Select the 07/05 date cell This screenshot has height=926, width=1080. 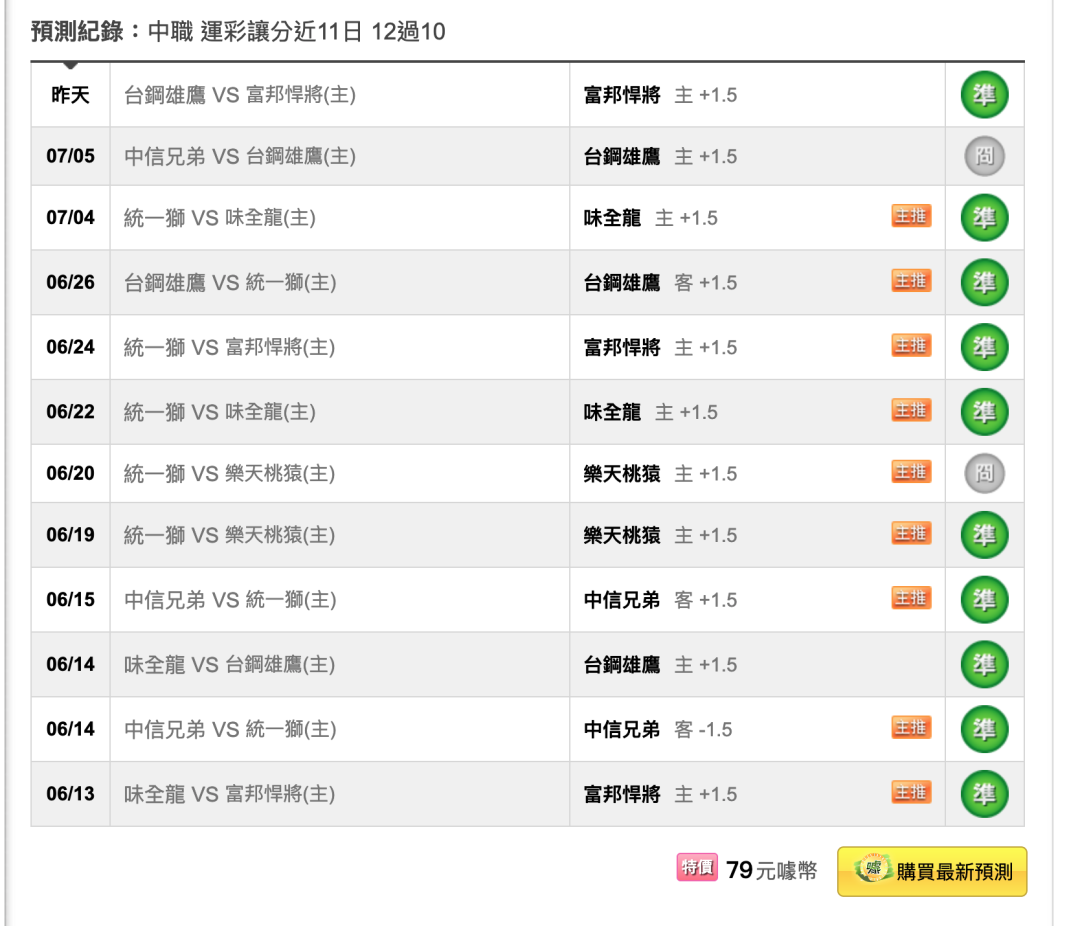coord(70,156)
